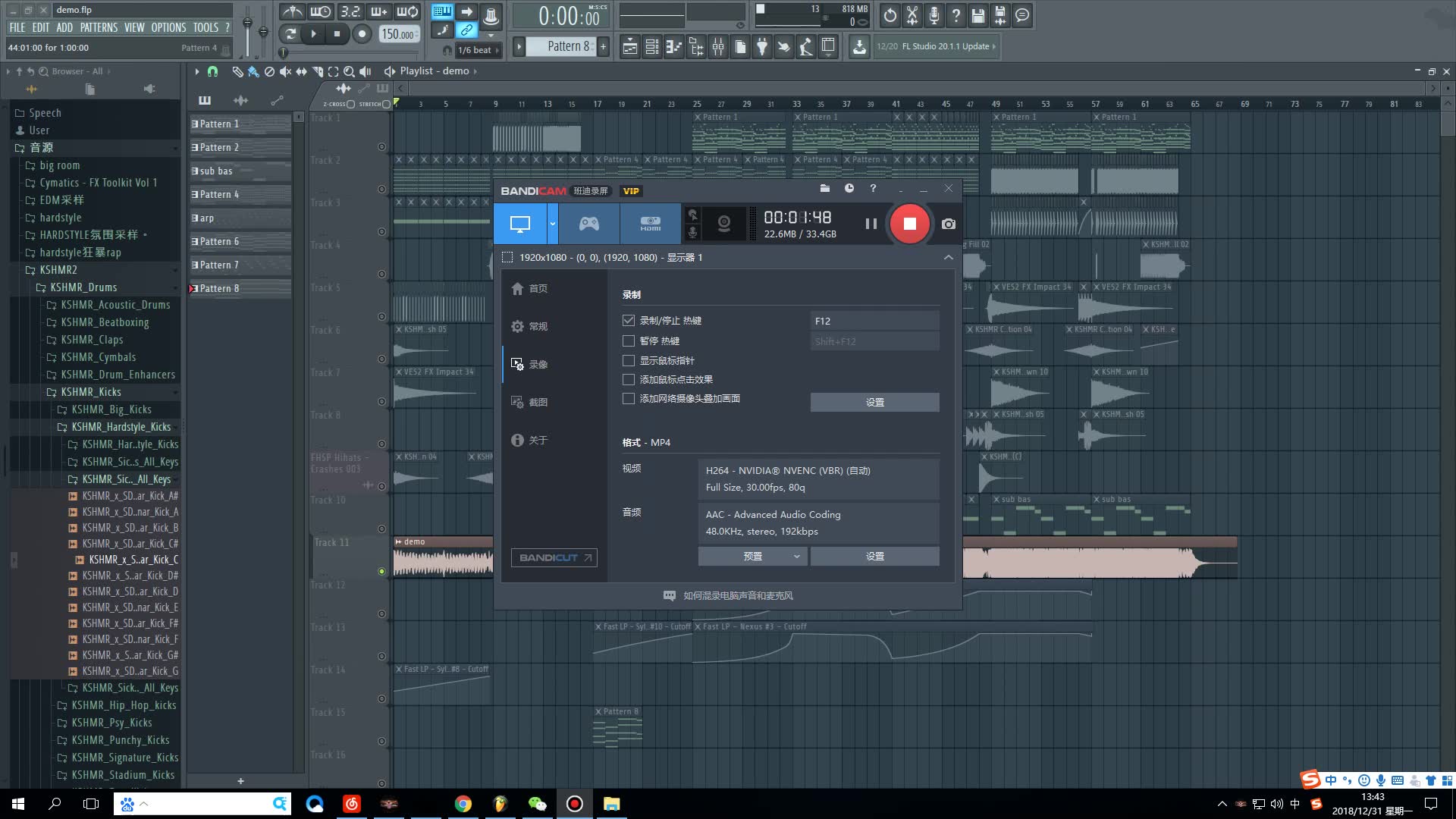This screenshot has width=1456, height=819.
Task: Open the Playlist view toolbar icon
Action: pos(629,47)
